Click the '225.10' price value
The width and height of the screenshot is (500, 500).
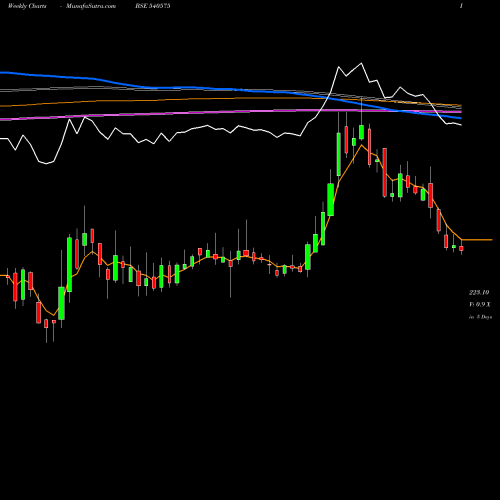[x=479, y=292]
